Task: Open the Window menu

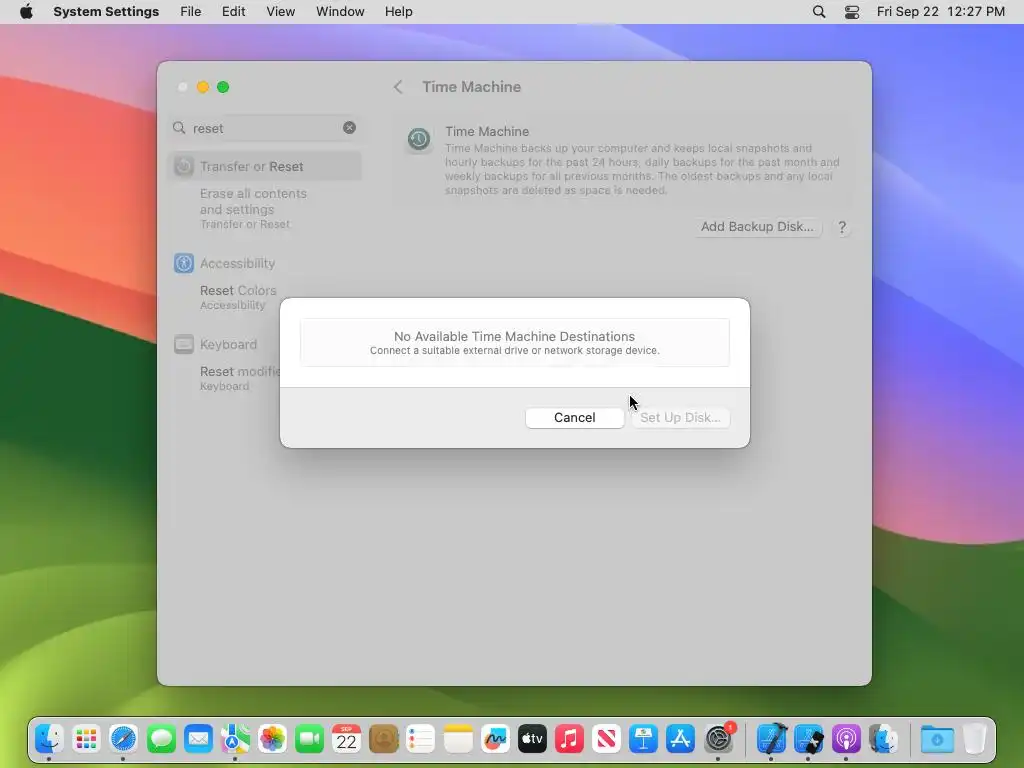Action: [x=340, y=12]
